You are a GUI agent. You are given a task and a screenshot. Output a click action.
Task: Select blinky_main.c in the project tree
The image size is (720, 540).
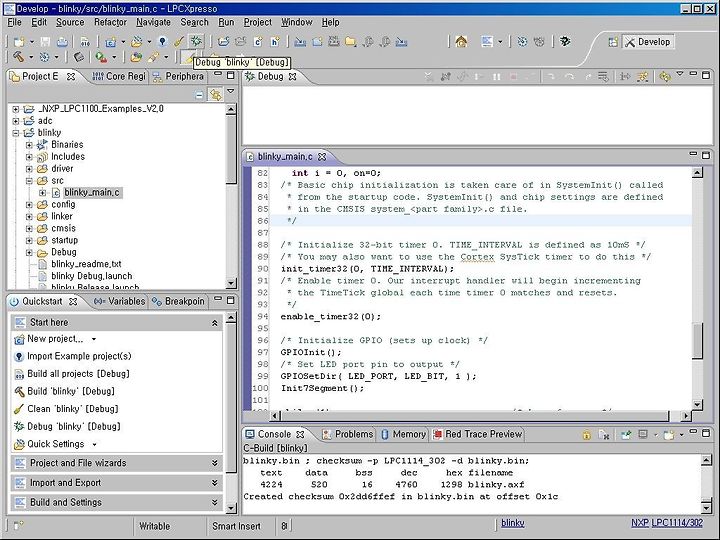92,192
